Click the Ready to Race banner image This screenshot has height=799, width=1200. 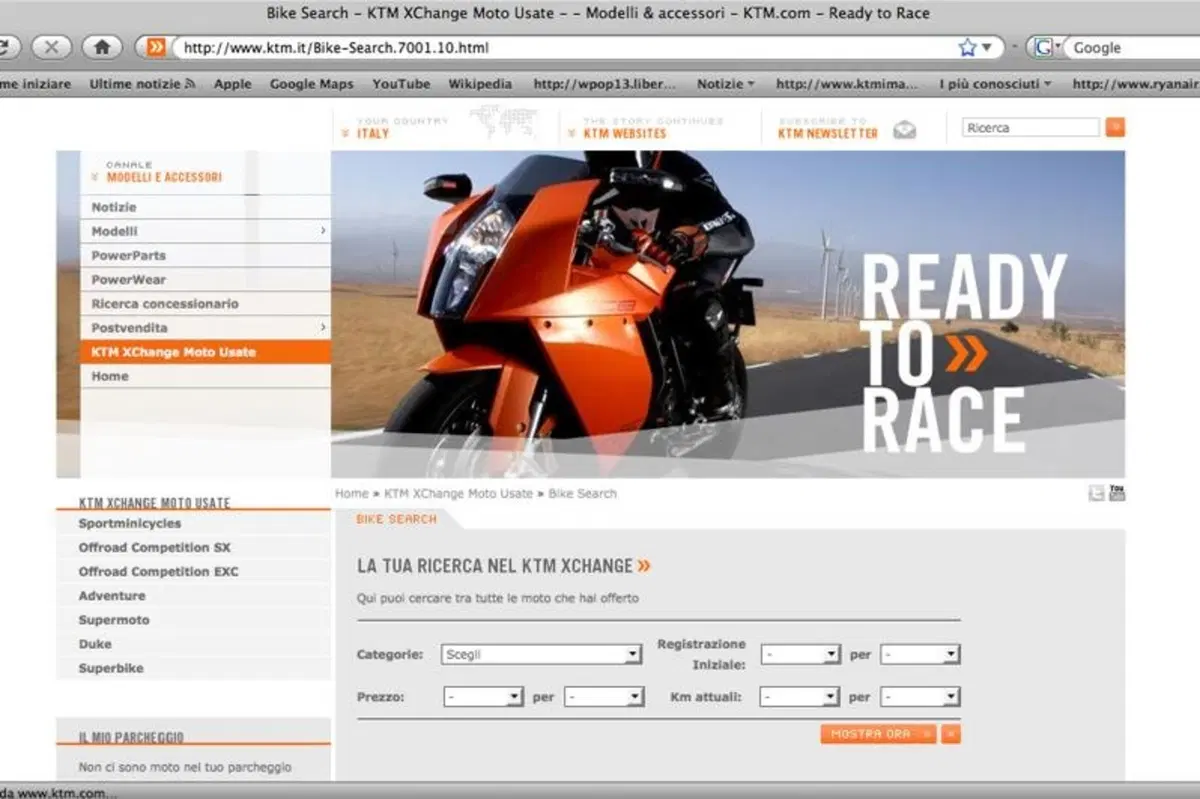pos(728,314)
